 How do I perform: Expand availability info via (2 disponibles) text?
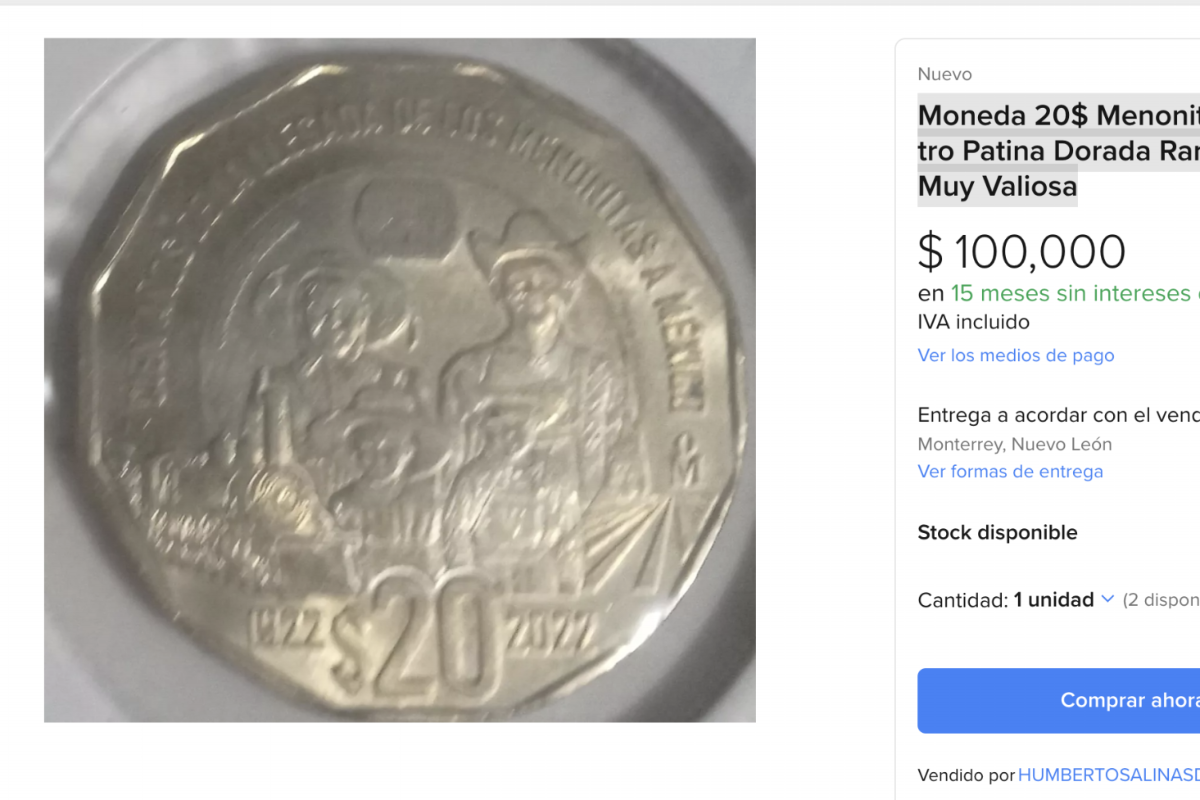[x=1163, y=600]
